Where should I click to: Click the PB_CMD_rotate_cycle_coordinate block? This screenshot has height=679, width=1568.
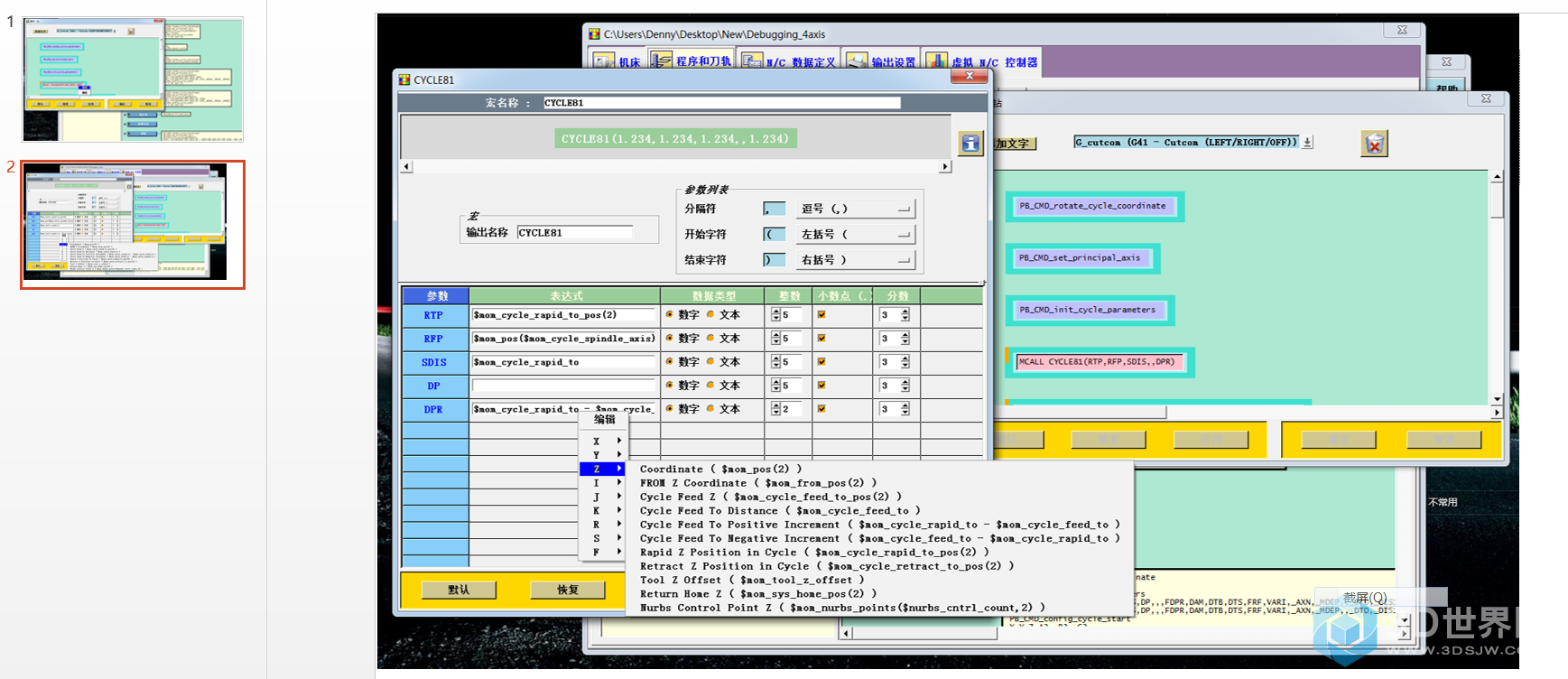1093,206
